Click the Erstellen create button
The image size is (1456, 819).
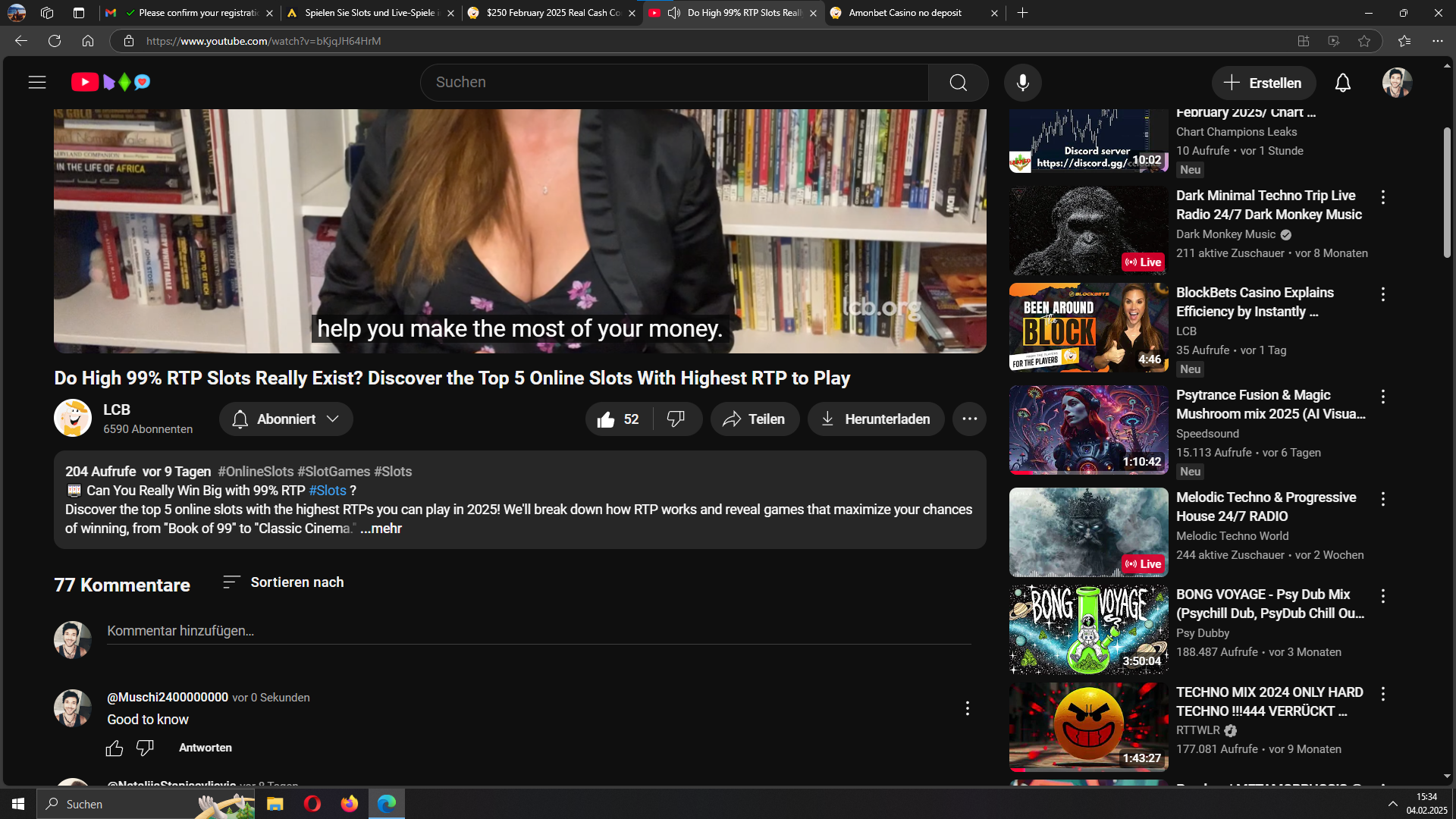pos(1263,83)
